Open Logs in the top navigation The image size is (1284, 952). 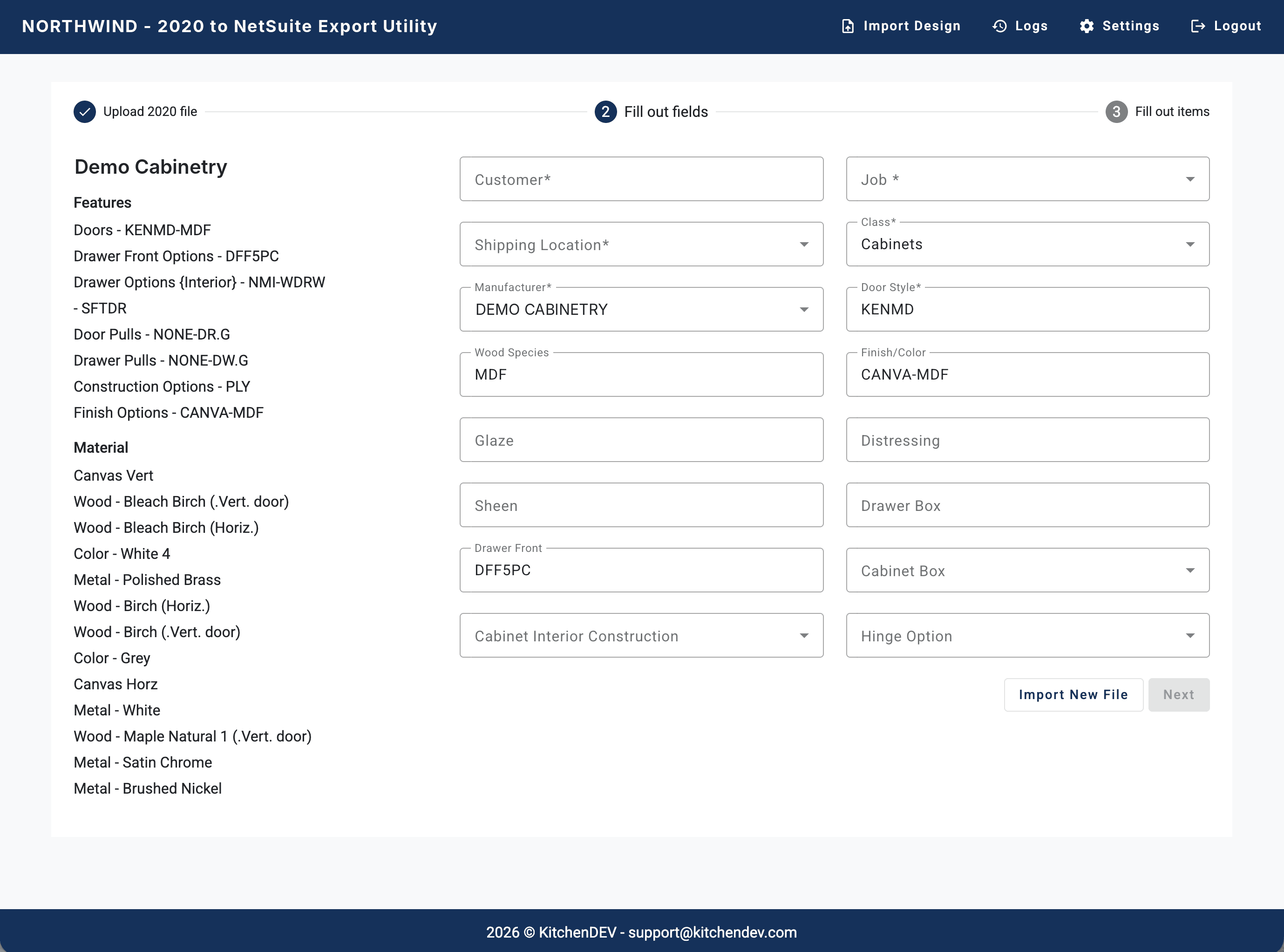pos(1020,27)
